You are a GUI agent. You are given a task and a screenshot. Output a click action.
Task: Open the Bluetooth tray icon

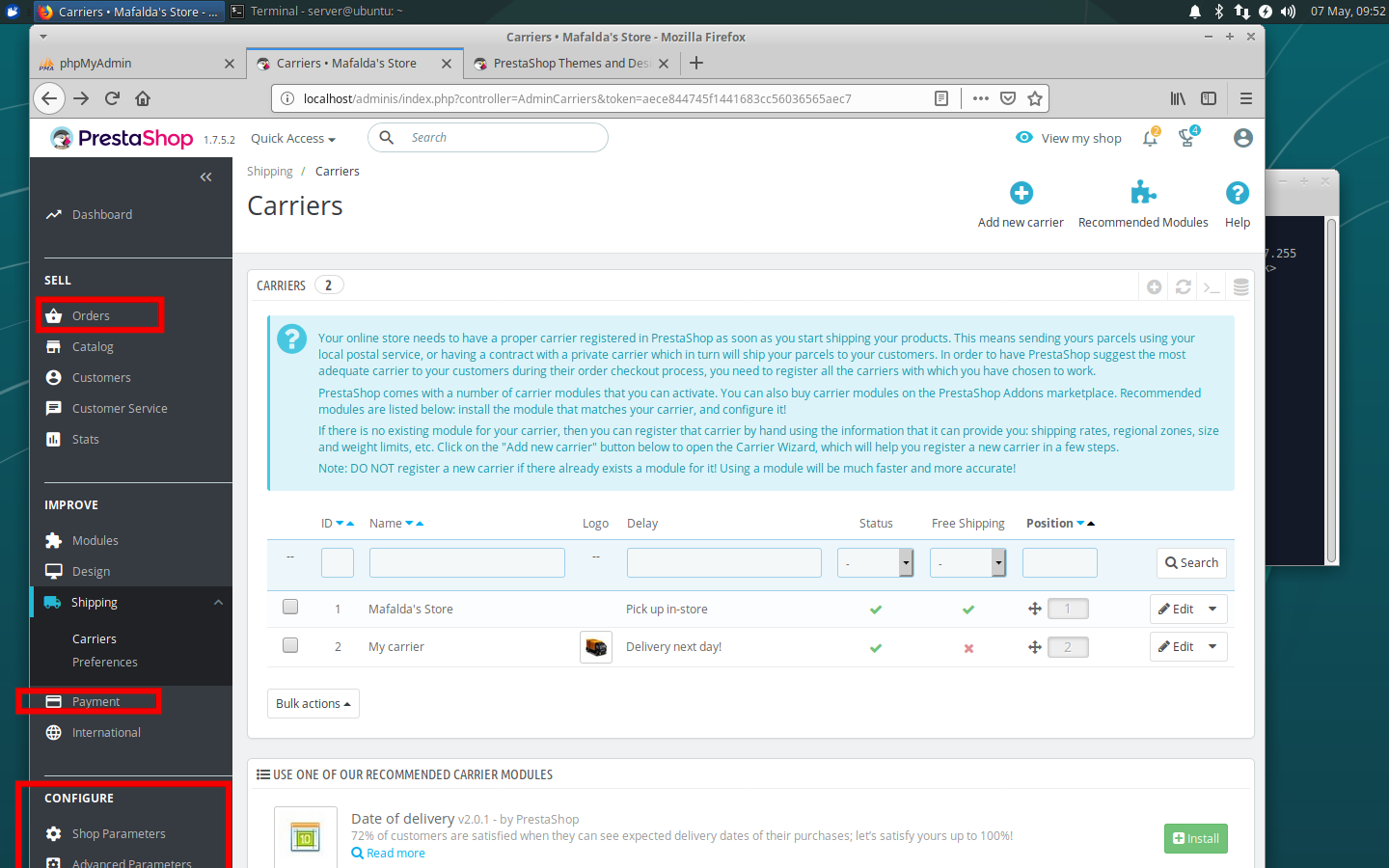pyautogui.click(x=1218, y=12)
